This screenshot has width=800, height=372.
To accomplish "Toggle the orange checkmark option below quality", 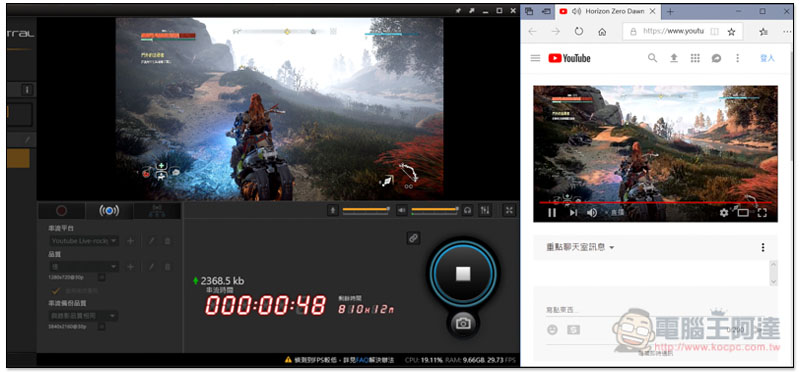I will [57, 290].
